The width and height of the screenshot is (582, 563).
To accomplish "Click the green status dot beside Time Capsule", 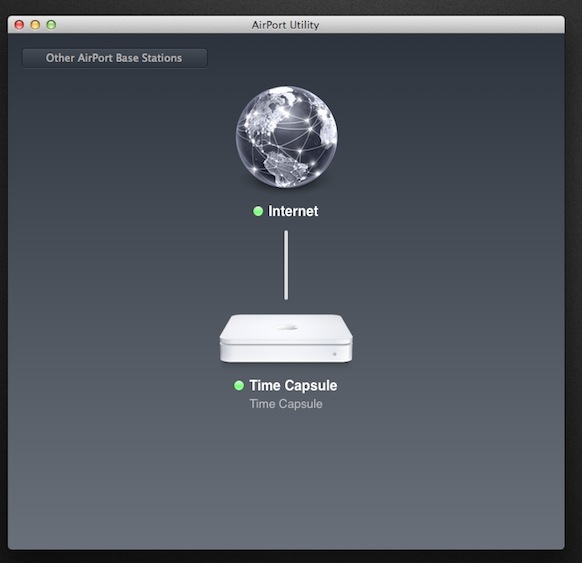I will tap(239, 385).
